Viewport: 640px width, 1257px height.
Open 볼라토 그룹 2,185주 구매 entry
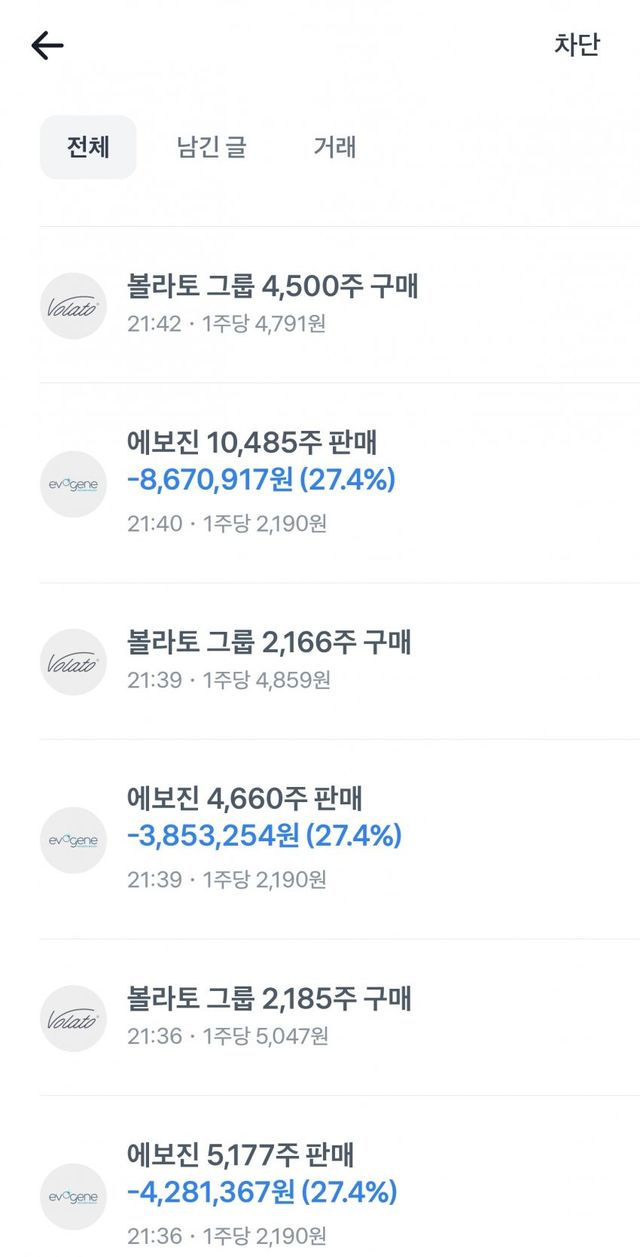coord(269,998)
